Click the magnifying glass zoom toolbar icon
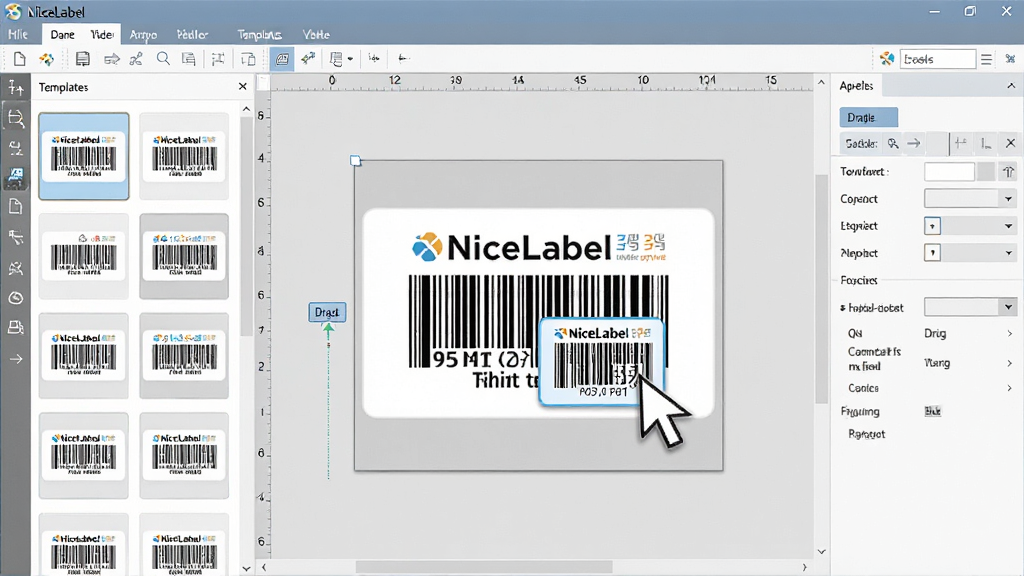 pos(163,59)
